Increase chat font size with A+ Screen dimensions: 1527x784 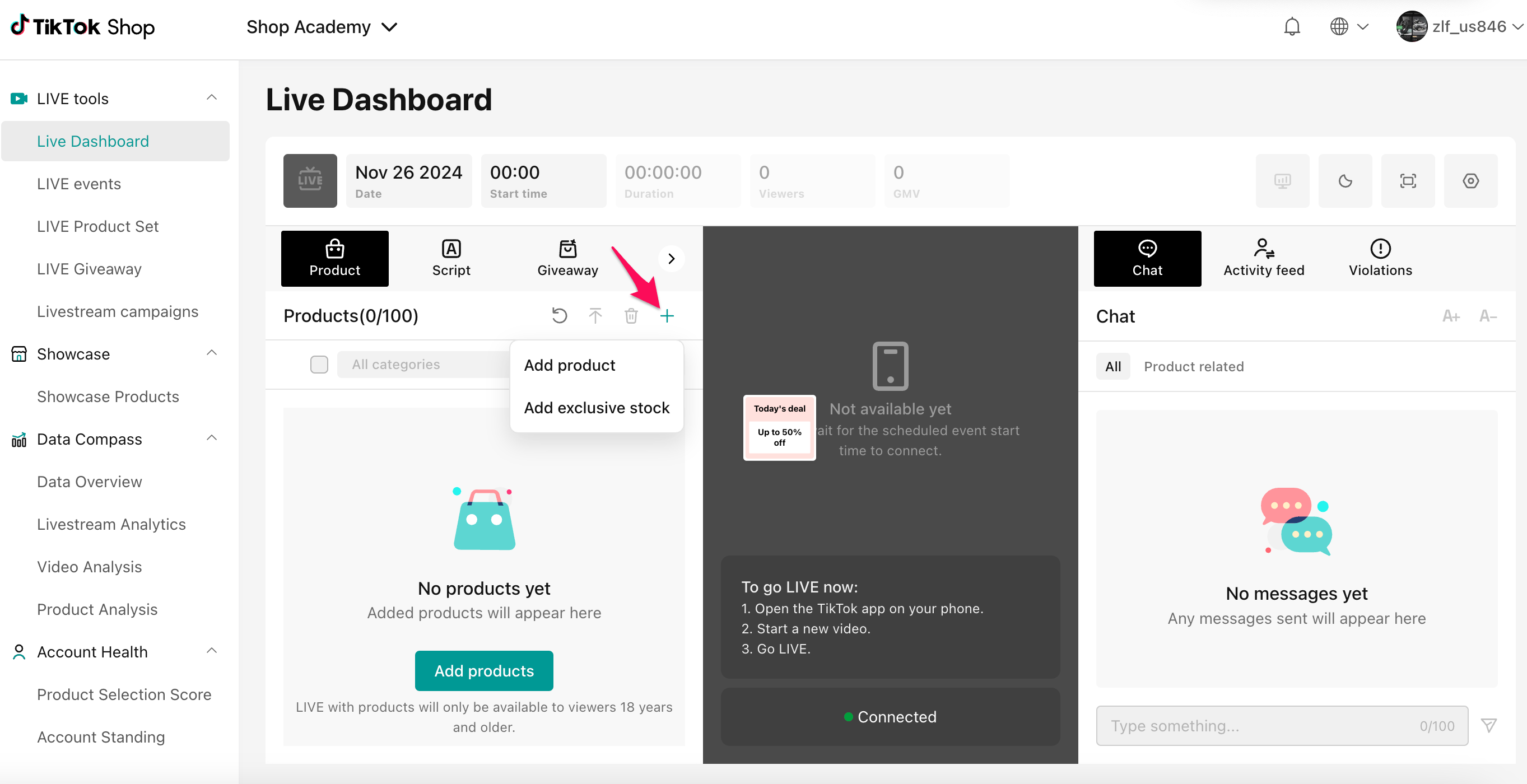coord(1450,316)
